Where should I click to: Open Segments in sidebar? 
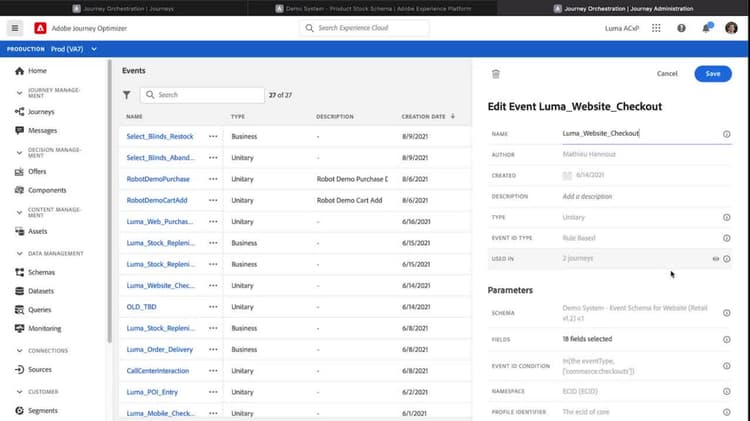coord(36,410)
